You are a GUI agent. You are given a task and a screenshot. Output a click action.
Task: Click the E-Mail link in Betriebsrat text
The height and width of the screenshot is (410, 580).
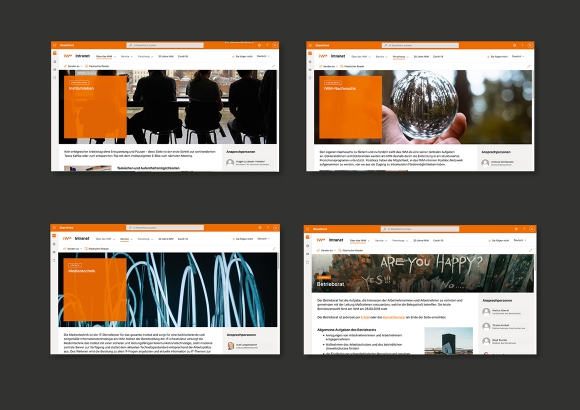click(x=365, y=317)
